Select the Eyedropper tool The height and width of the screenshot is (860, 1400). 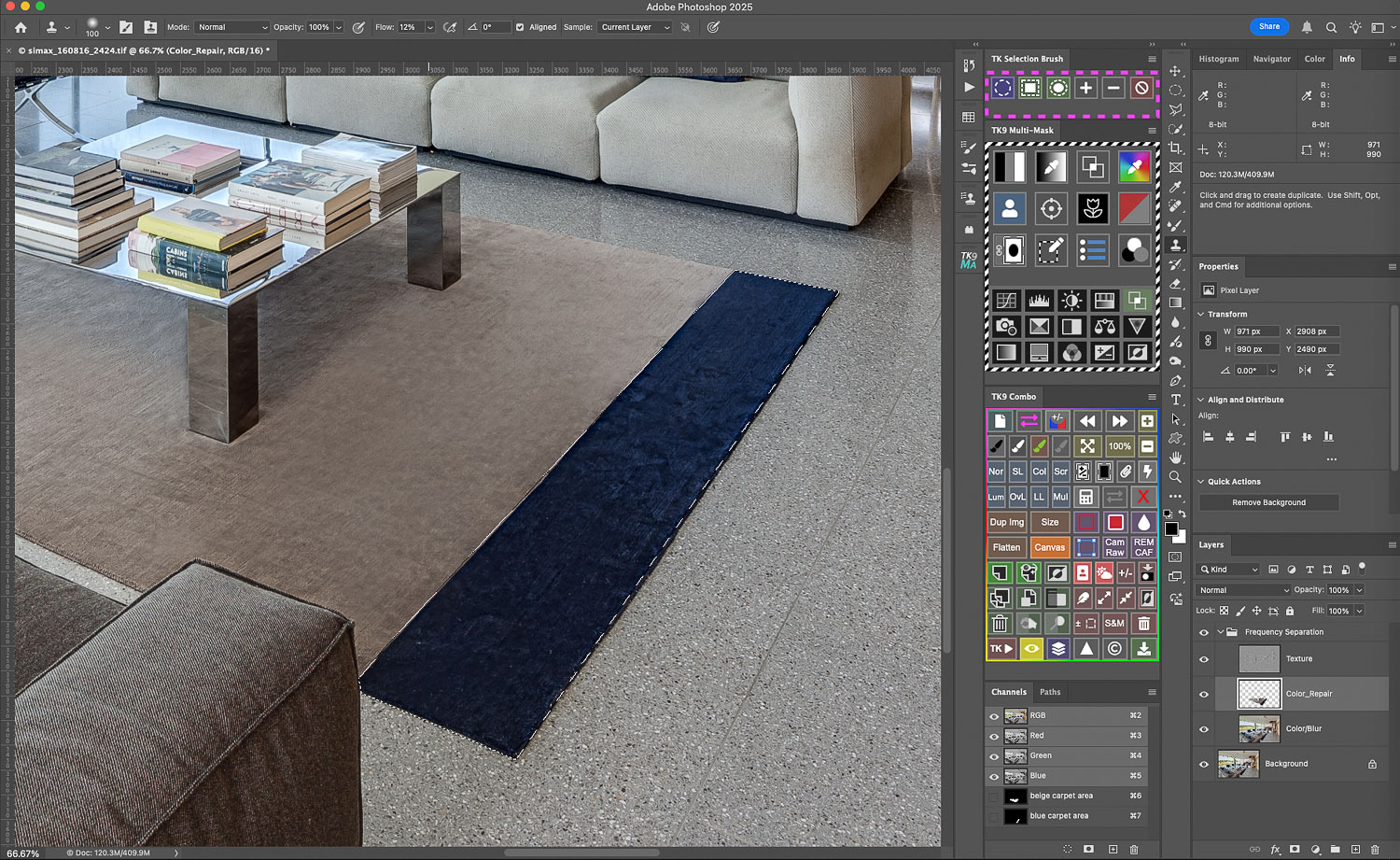[1176, 187]
